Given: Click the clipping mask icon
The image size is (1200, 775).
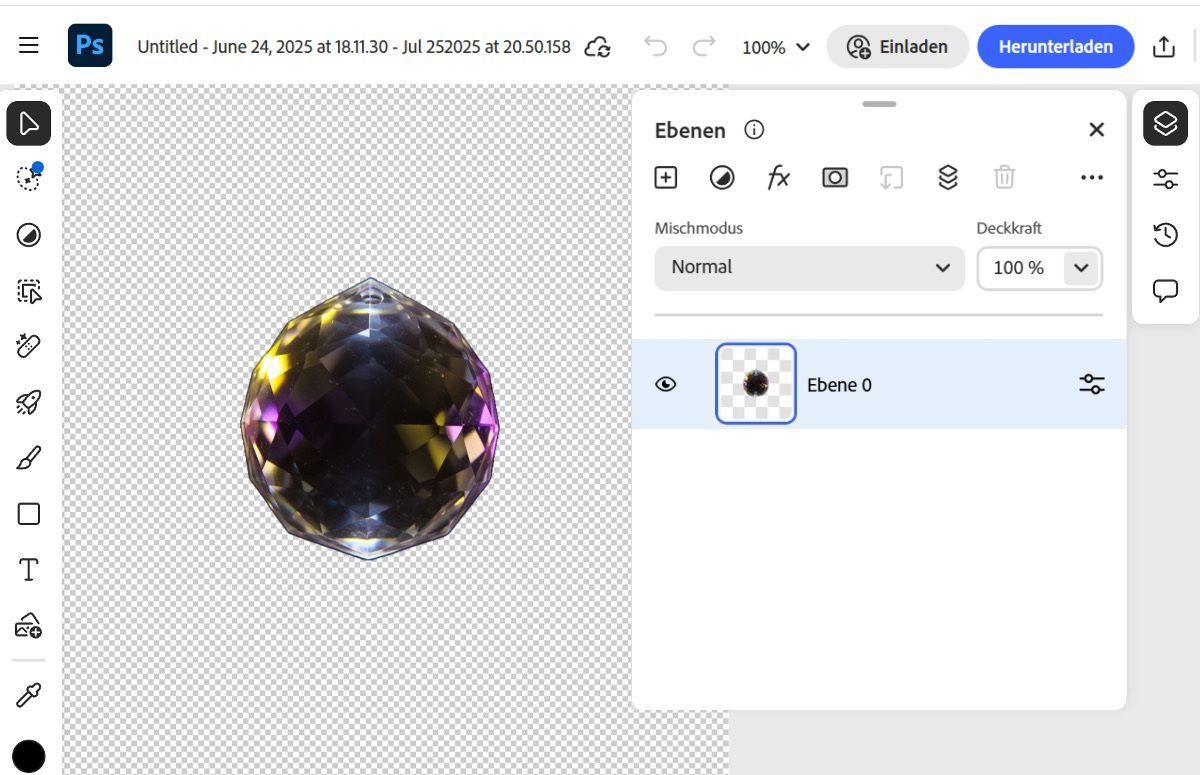Looking at the screenshot, I should pos(891,177).
